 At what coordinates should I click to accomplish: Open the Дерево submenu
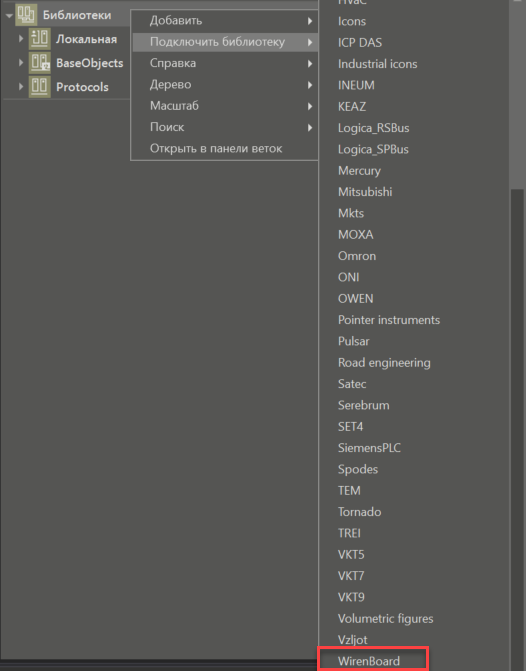coord(225,85)
